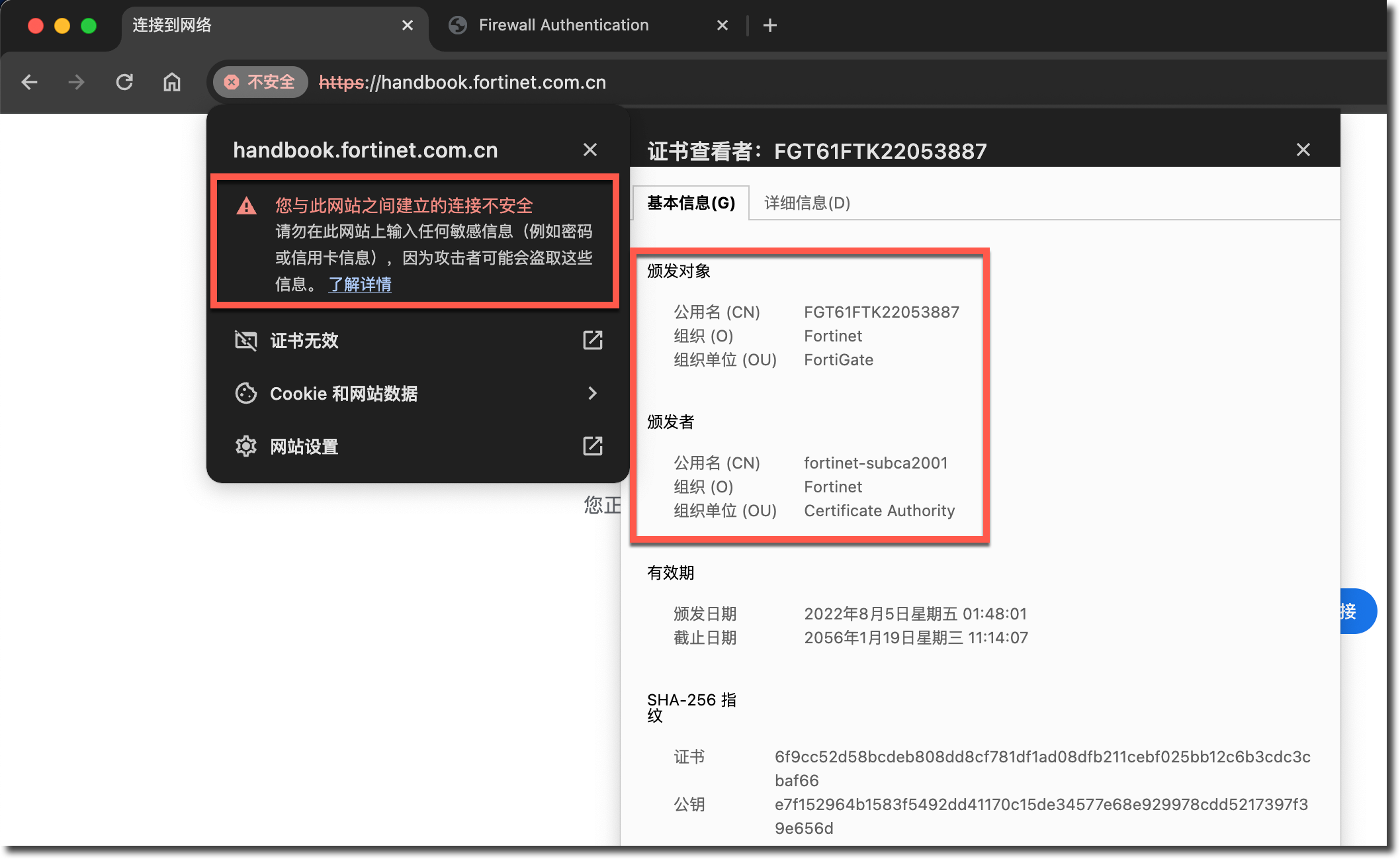Switch to Firewall Authentication tab
The image size is (1400, 859).
(563, 25)
